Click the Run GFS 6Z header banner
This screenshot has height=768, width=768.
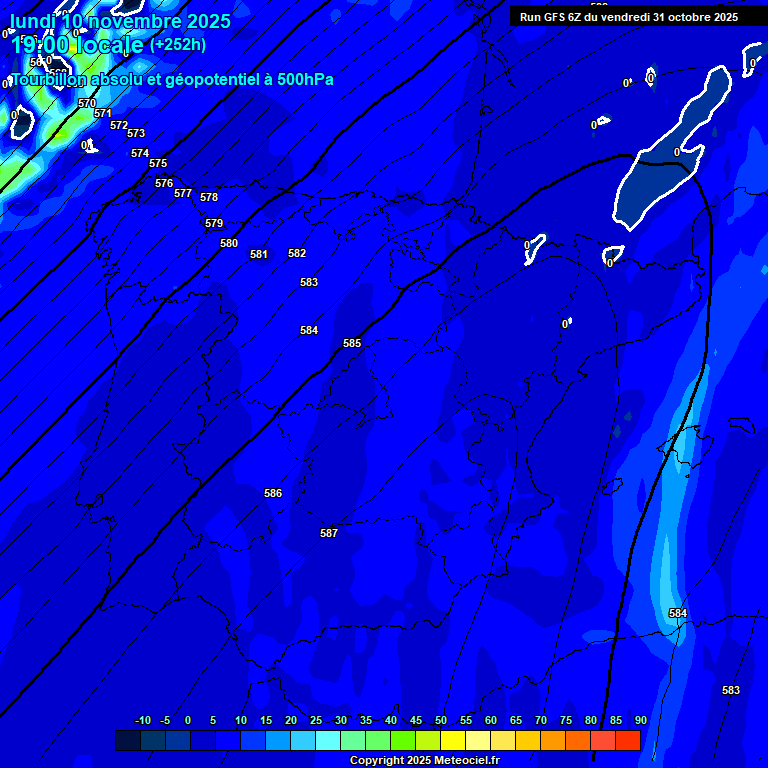click(x=628, y=17)
